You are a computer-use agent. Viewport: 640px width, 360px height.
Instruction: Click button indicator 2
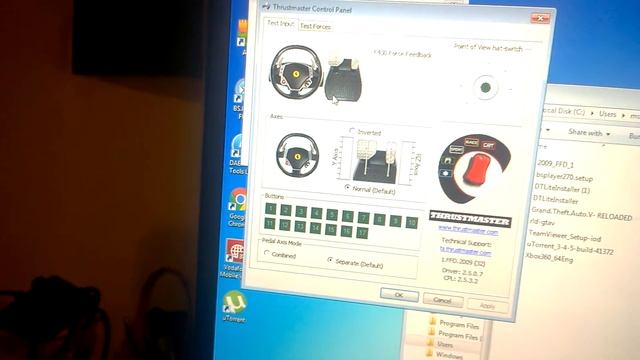(x=286, y=210)
